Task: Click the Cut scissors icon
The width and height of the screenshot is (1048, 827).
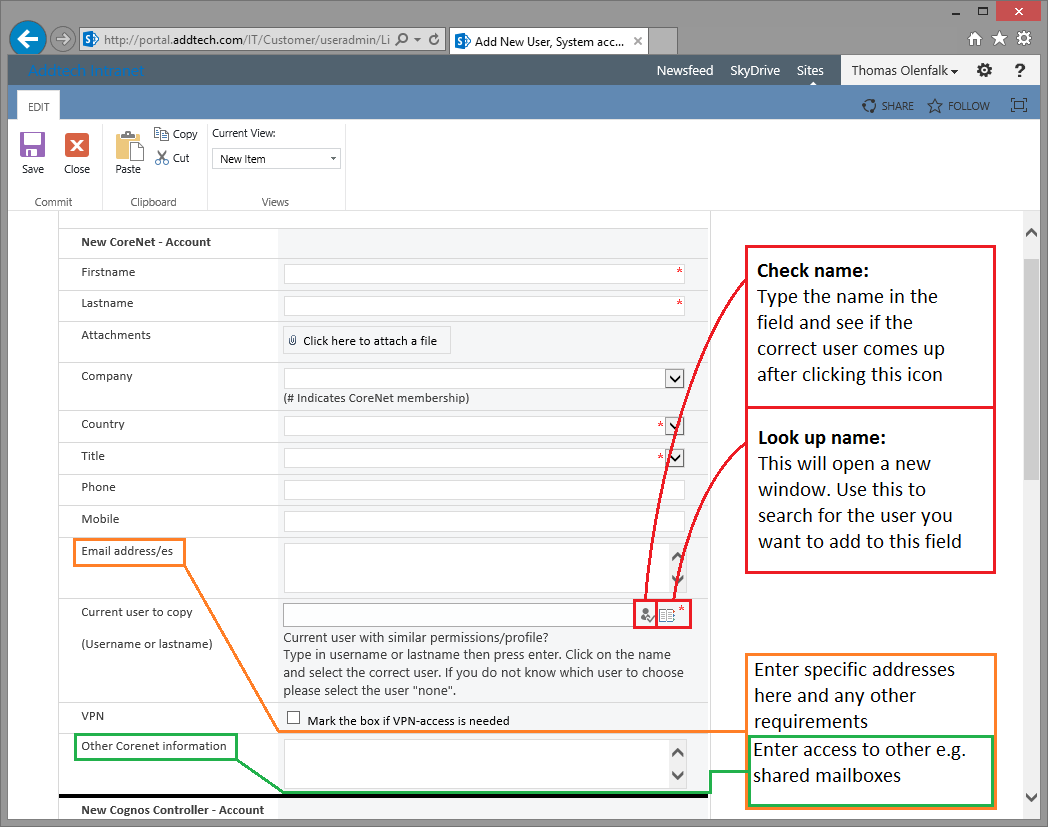Action: click(x=162, y=158)
